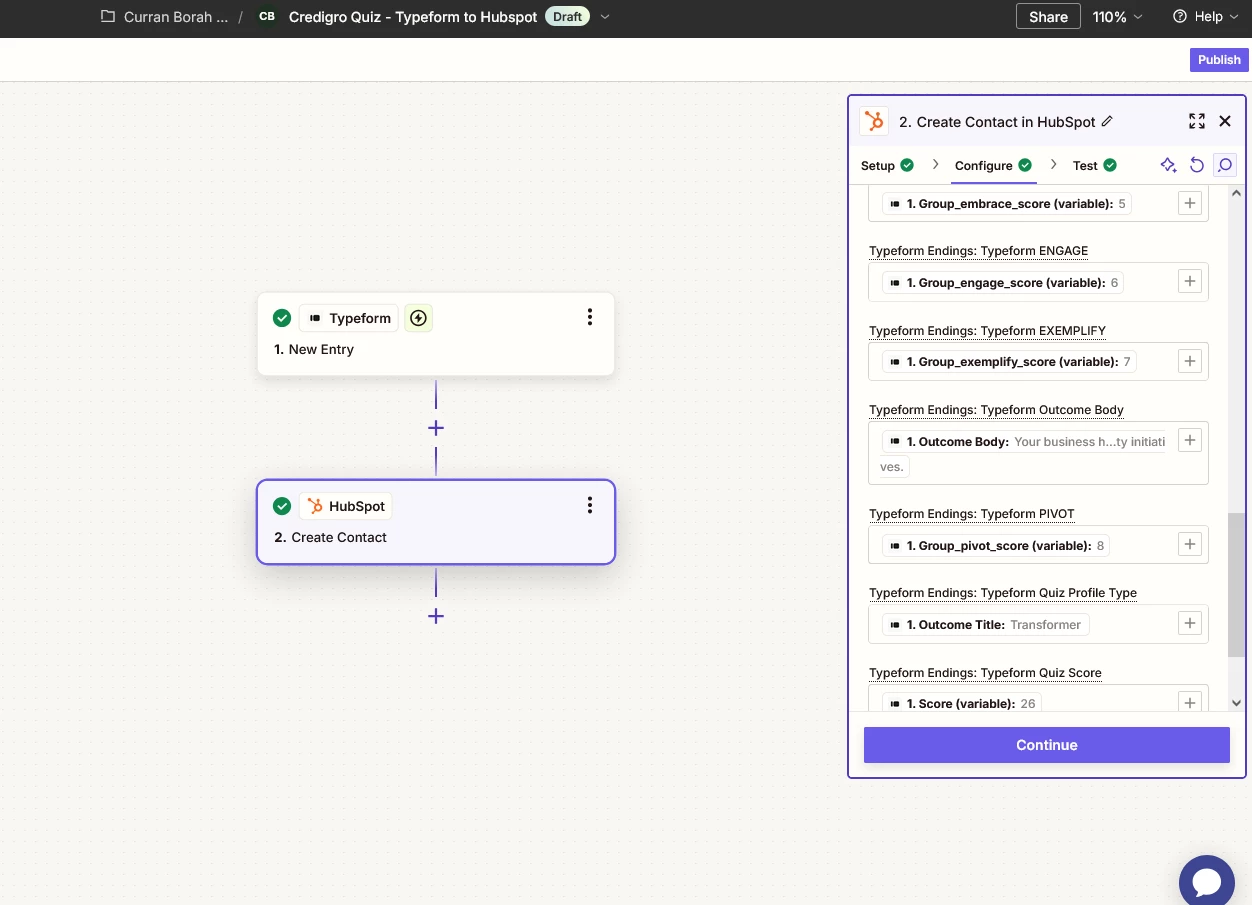Click plus button for Group_embrace_score field
The width and height of the screenshot is (1252, 905).
1190,203
